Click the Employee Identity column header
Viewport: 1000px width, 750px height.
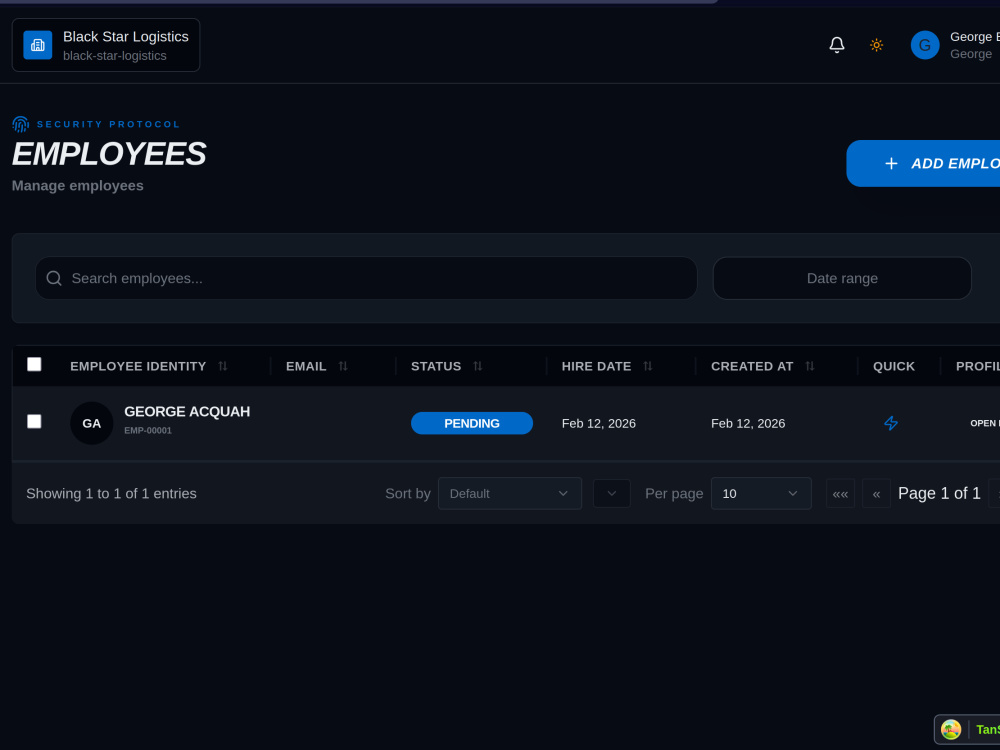point(138,366)
